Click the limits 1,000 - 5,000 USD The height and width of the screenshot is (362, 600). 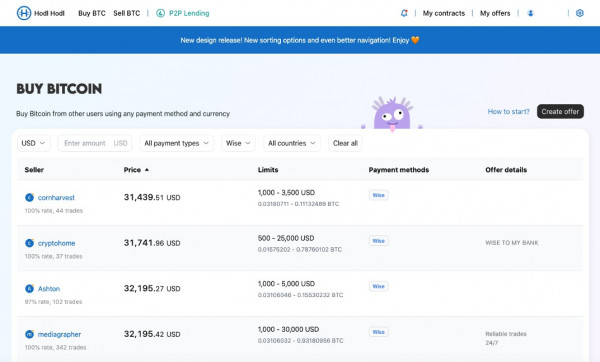286,284
